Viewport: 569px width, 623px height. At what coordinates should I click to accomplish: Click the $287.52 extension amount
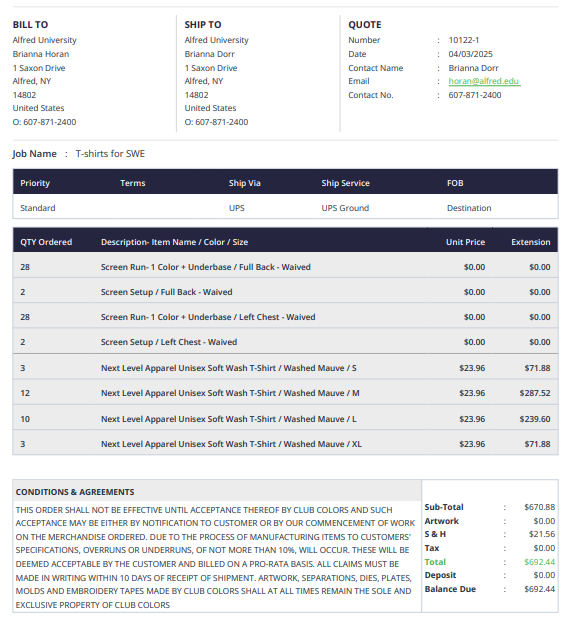(535, 393)
